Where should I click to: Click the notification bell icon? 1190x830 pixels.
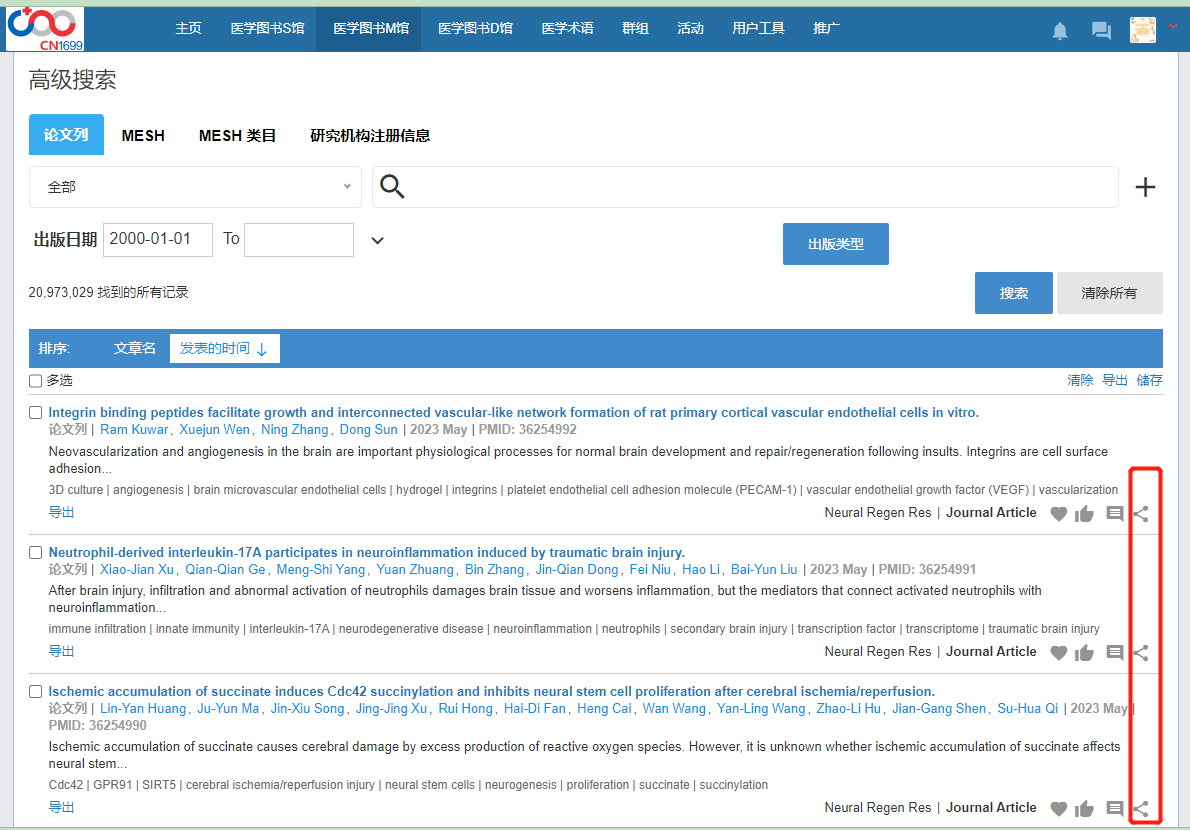(1060, 31)
